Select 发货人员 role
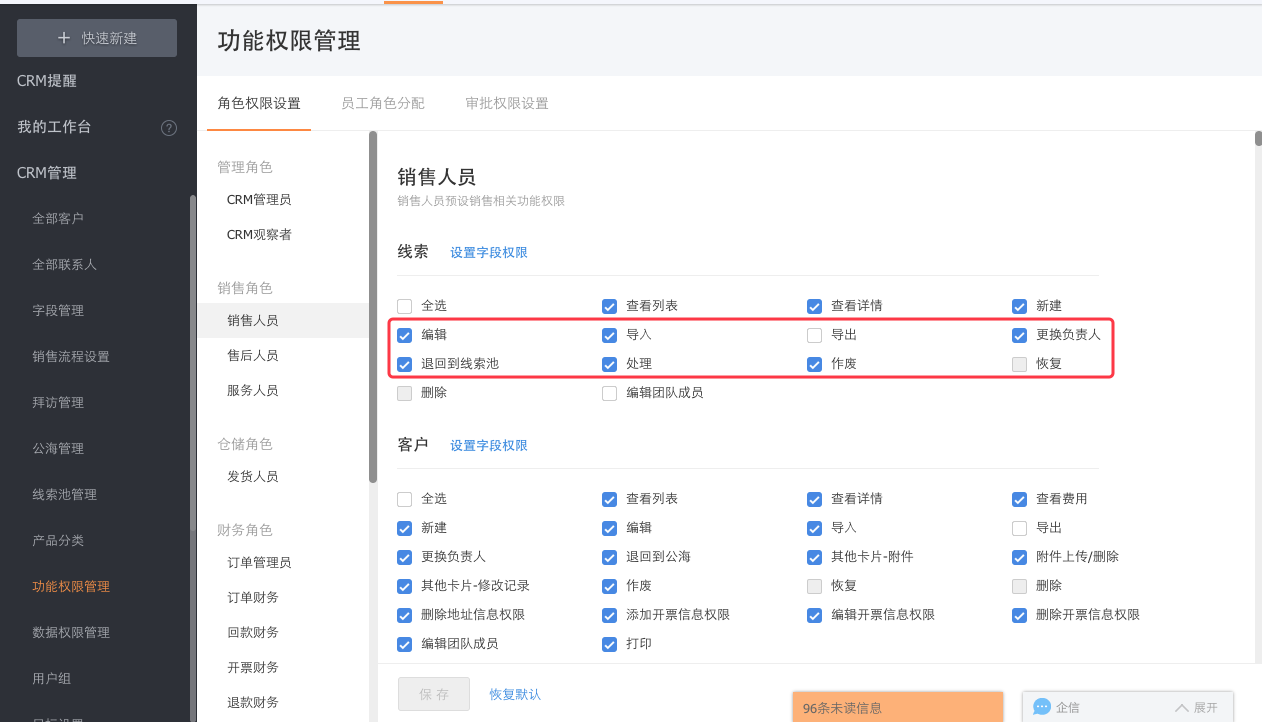The image size is (1262, 722). point(253,477)
